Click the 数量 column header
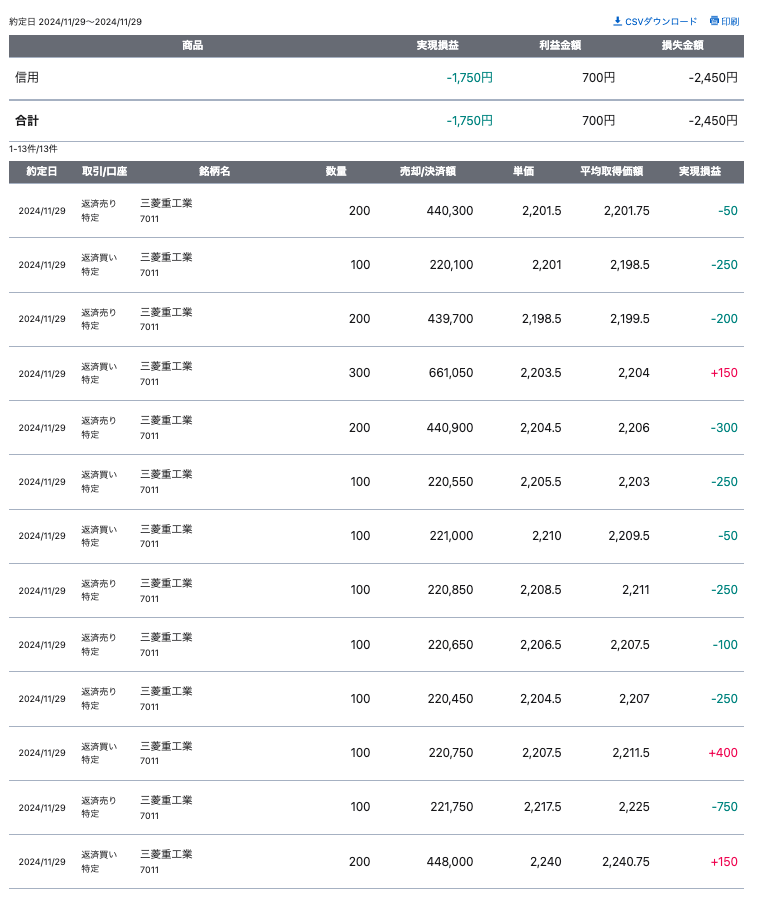Viewport: 782px width, 901px height. click(336, 172)
